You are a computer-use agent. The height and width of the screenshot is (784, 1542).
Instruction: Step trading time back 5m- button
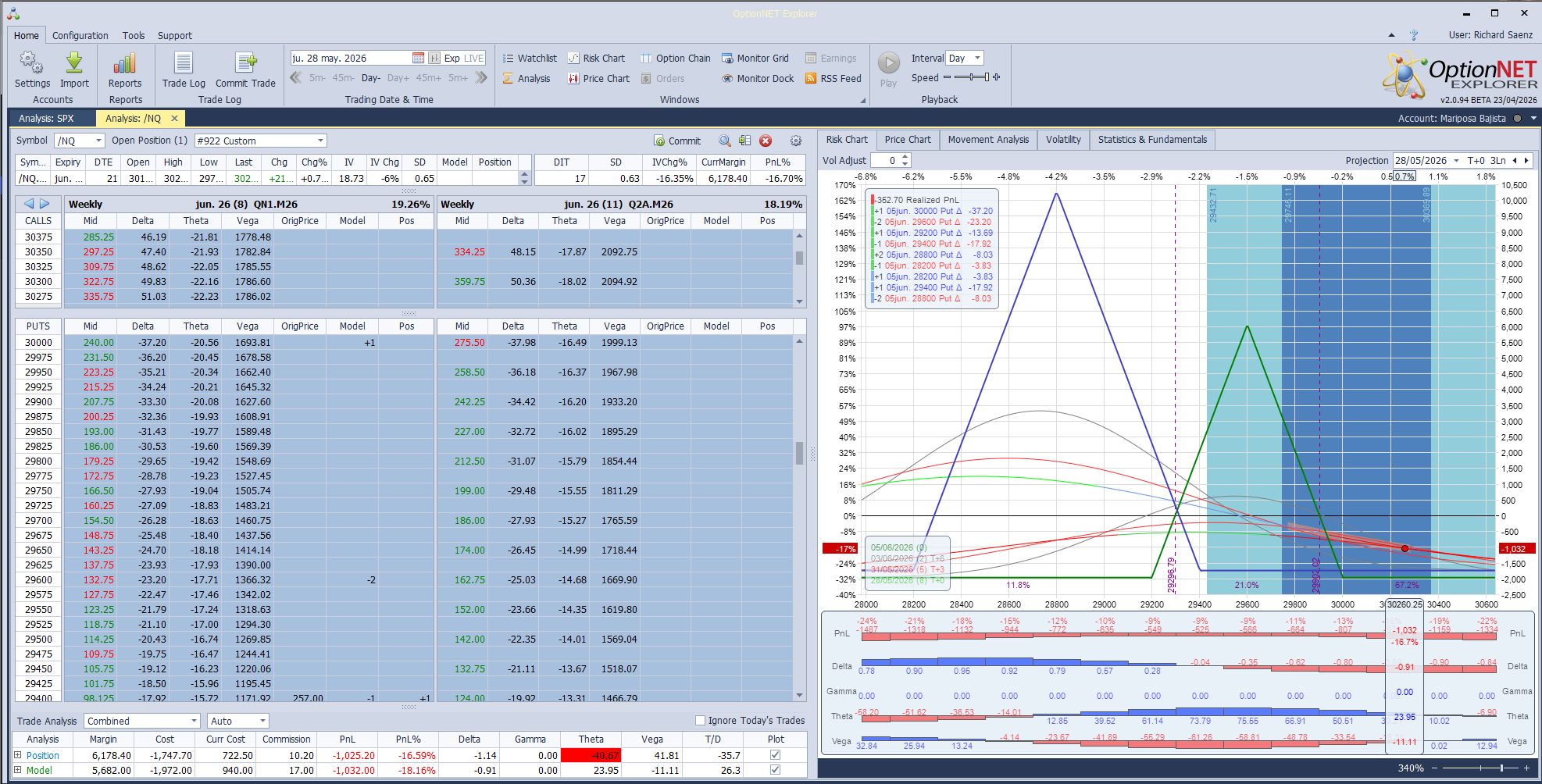pos(318,78)
